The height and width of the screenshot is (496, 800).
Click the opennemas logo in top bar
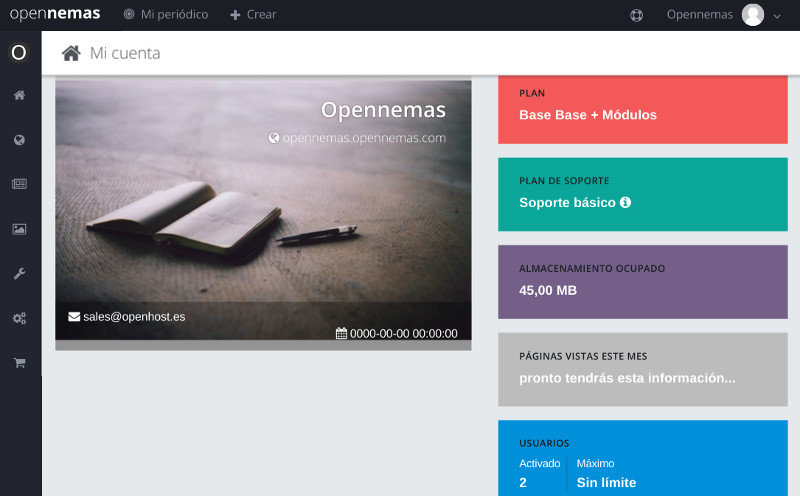click(55, 14)
